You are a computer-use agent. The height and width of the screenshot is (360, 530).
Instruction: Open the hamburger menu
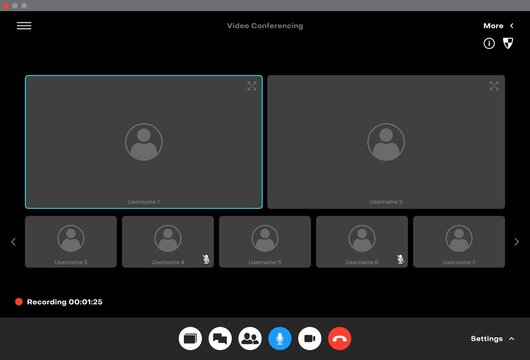click(x=24, y=26)
